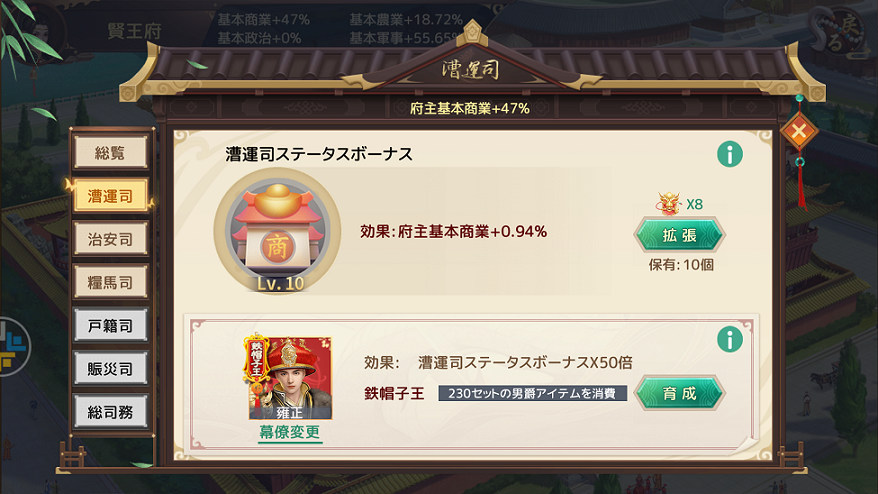The image size is (878, 494).
Task: Select the 賑災司 tab
Action: pos(110,369)
